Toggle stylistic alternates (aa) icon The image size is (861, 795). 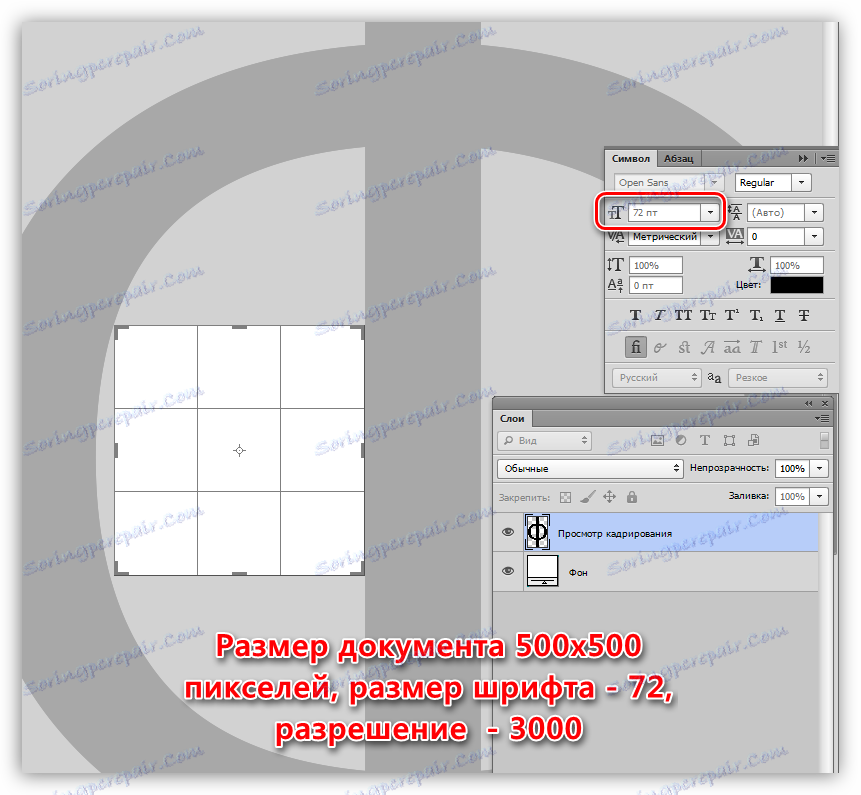point(732,347)
